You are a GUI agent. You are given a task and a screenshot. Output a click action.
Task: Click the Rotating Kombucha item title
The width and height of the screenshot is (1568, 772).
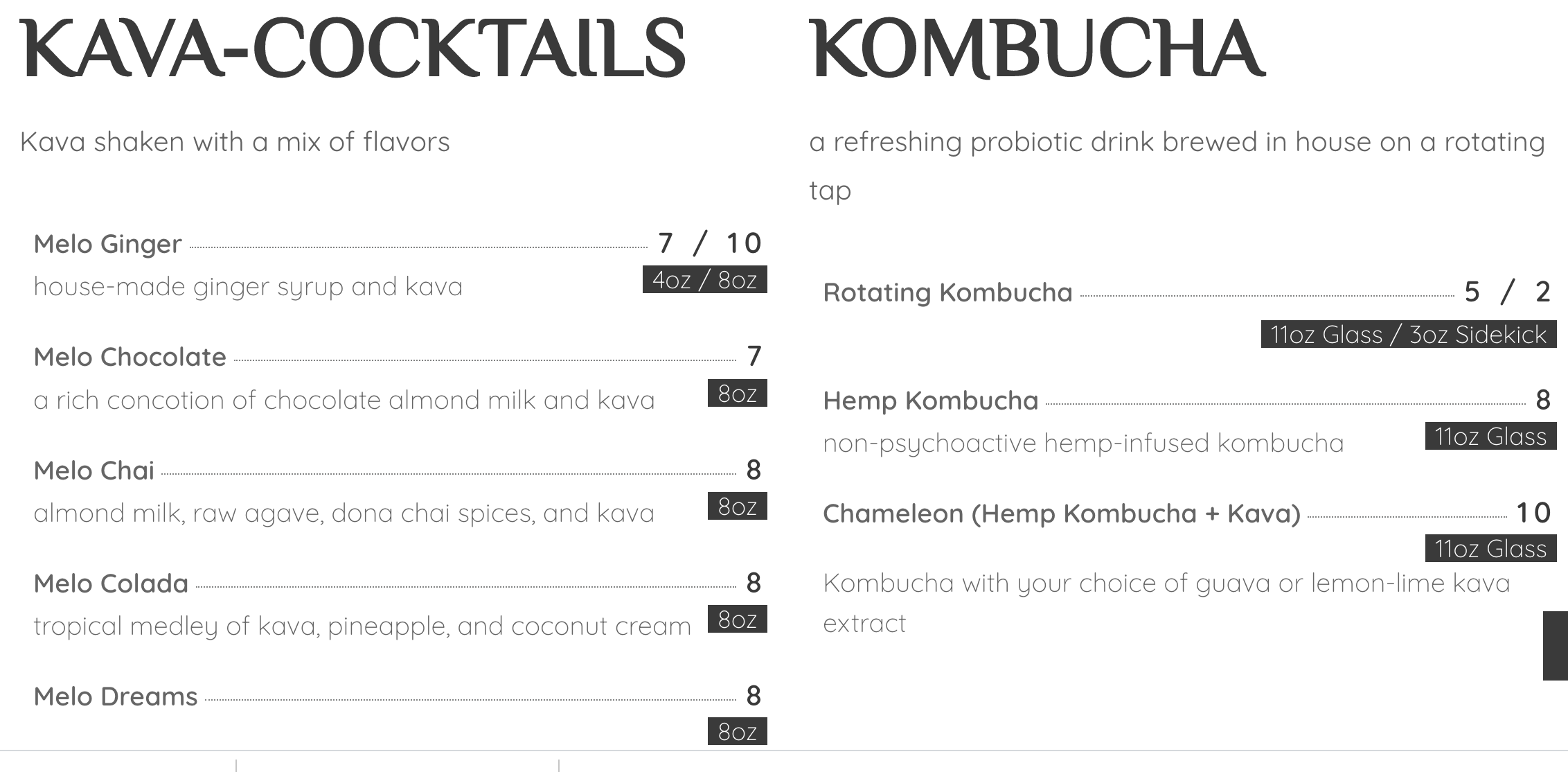pos(947,292)
